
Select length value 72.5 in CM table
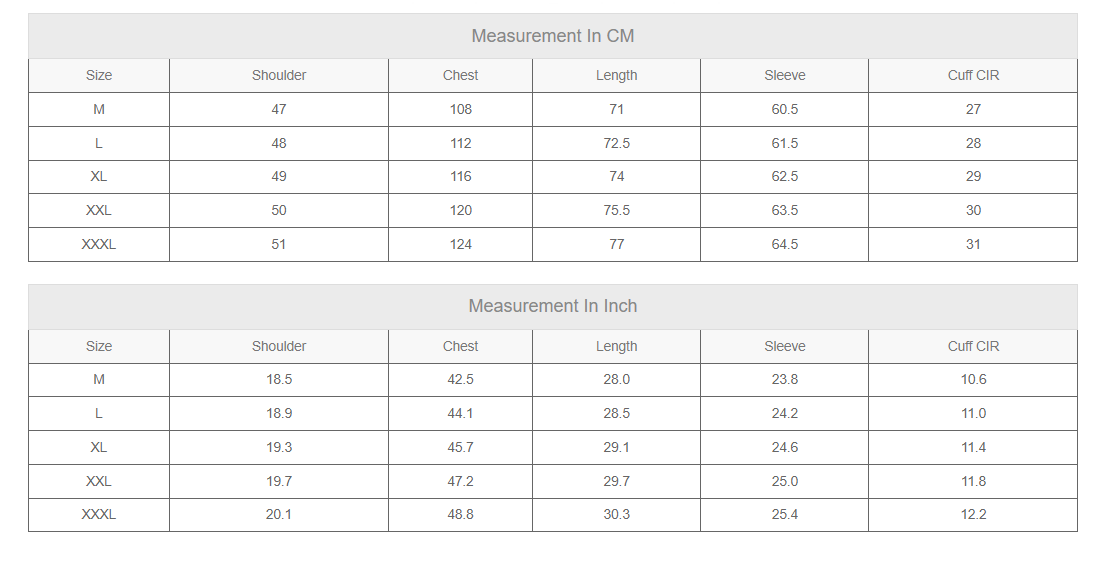(x=616, y=143)
